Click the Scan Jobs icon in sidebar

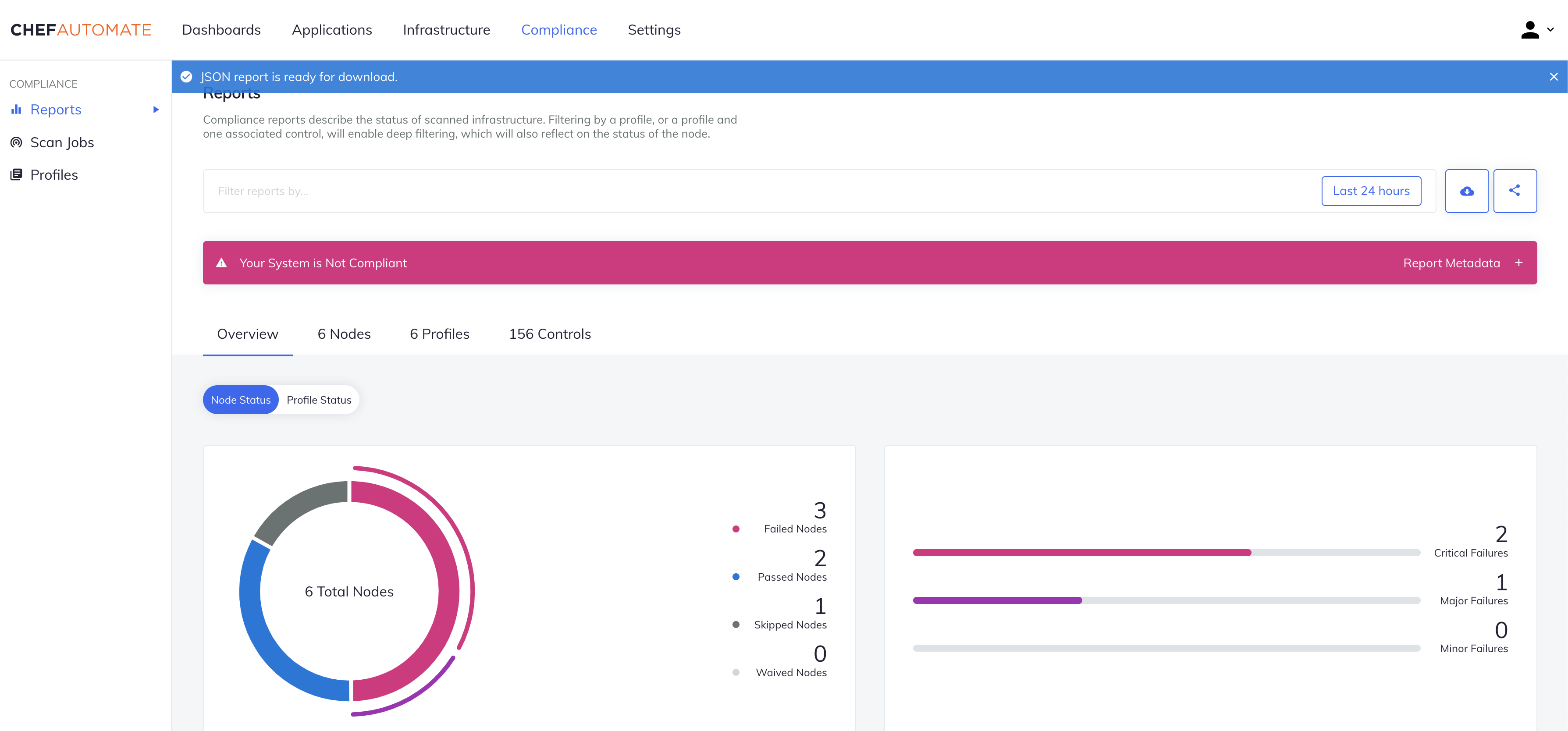(16, 142)
